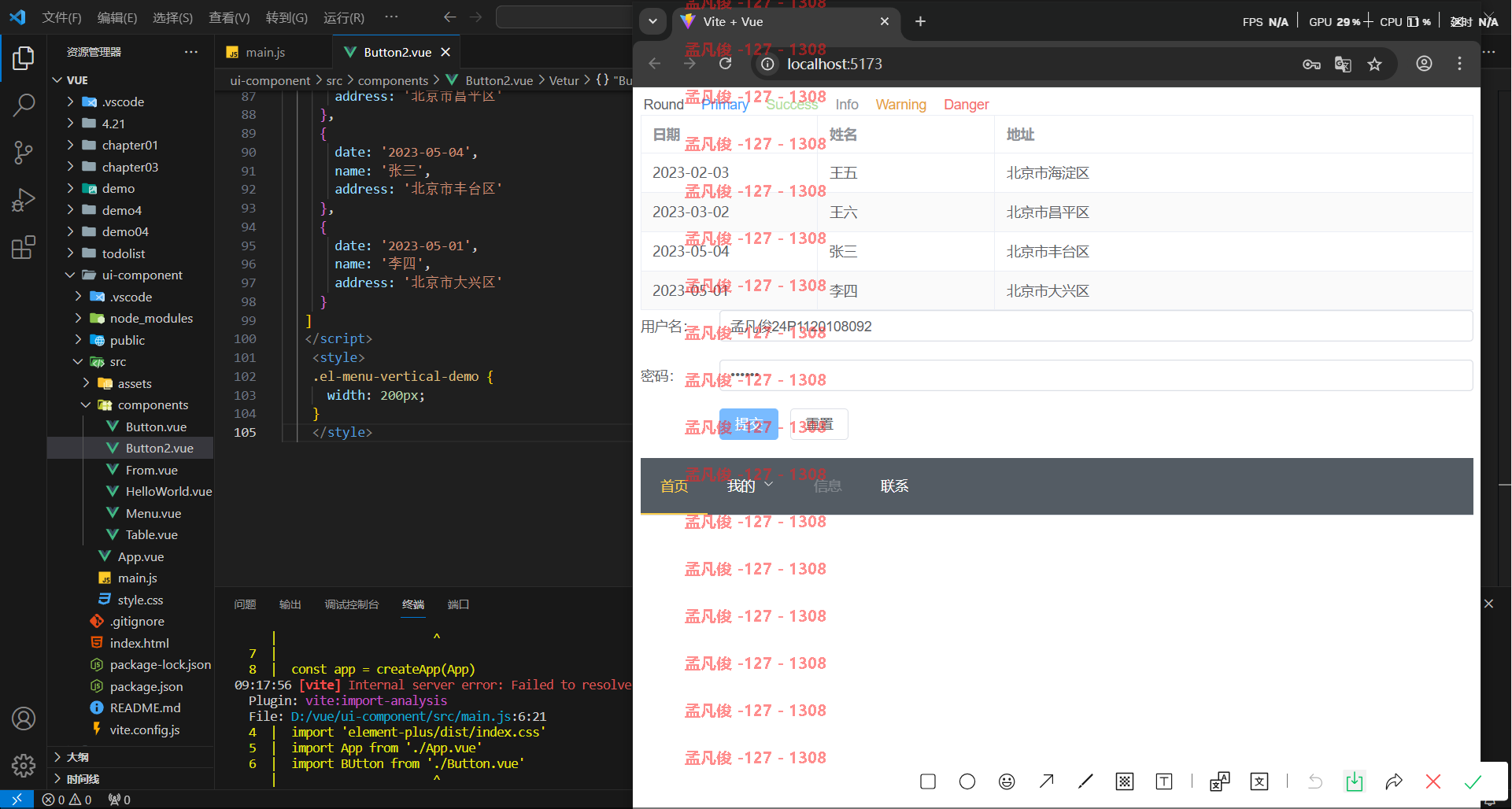Open the Extensions view

[24, 247]
